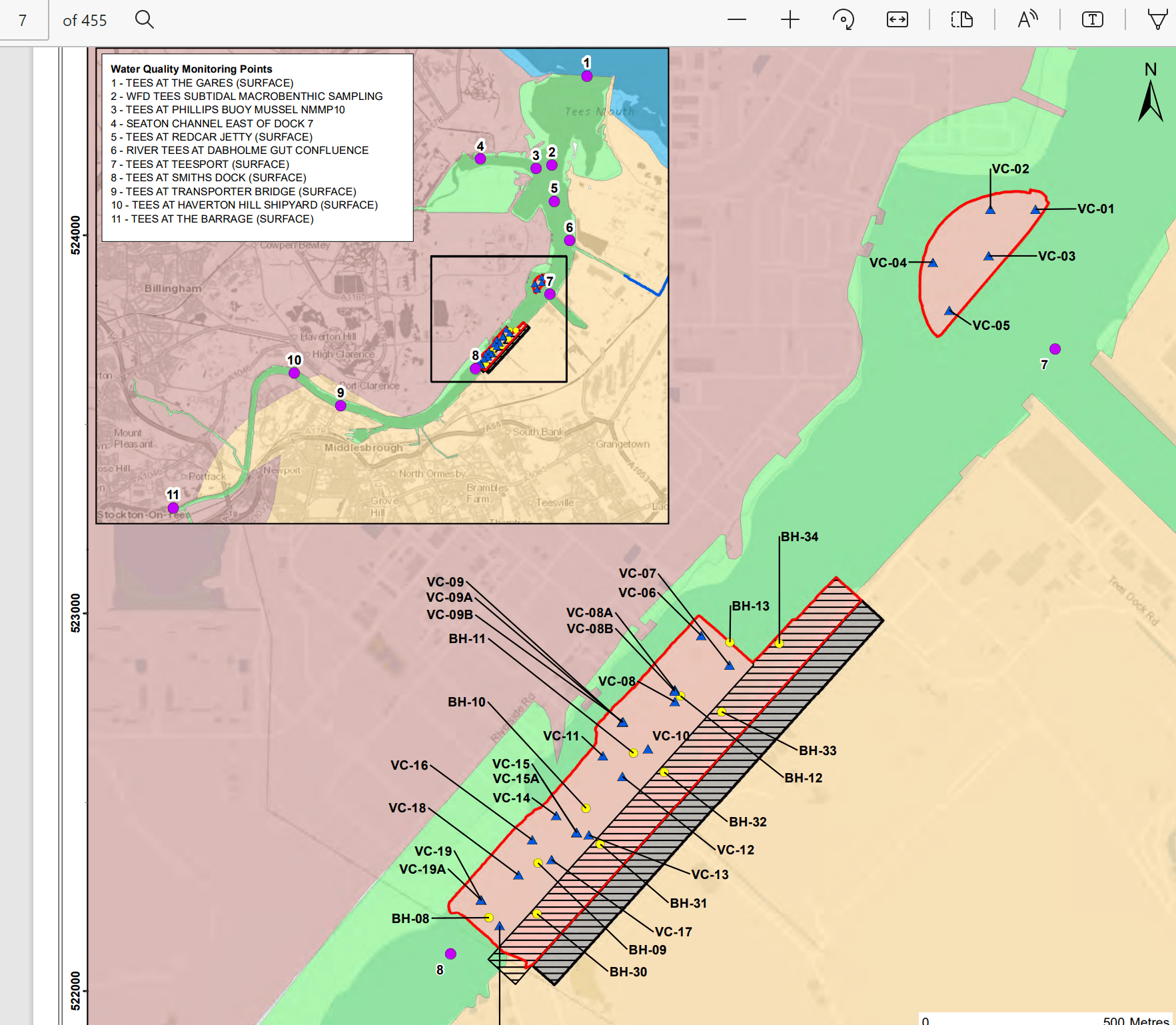Start Read aloud for the document
This screenshot has width=1176, height=1025.
pos(1027,20)
